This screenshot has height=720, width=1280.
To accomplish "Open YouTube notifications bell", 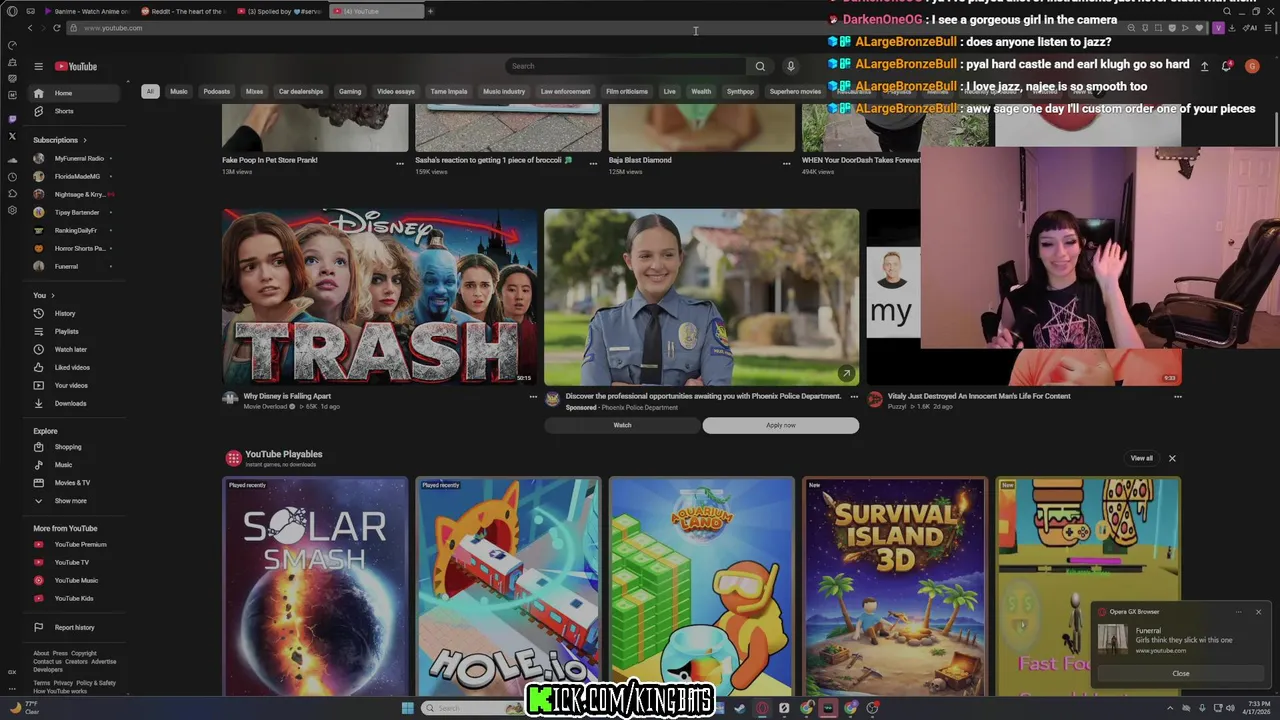I will click(x=1226, y=66).
